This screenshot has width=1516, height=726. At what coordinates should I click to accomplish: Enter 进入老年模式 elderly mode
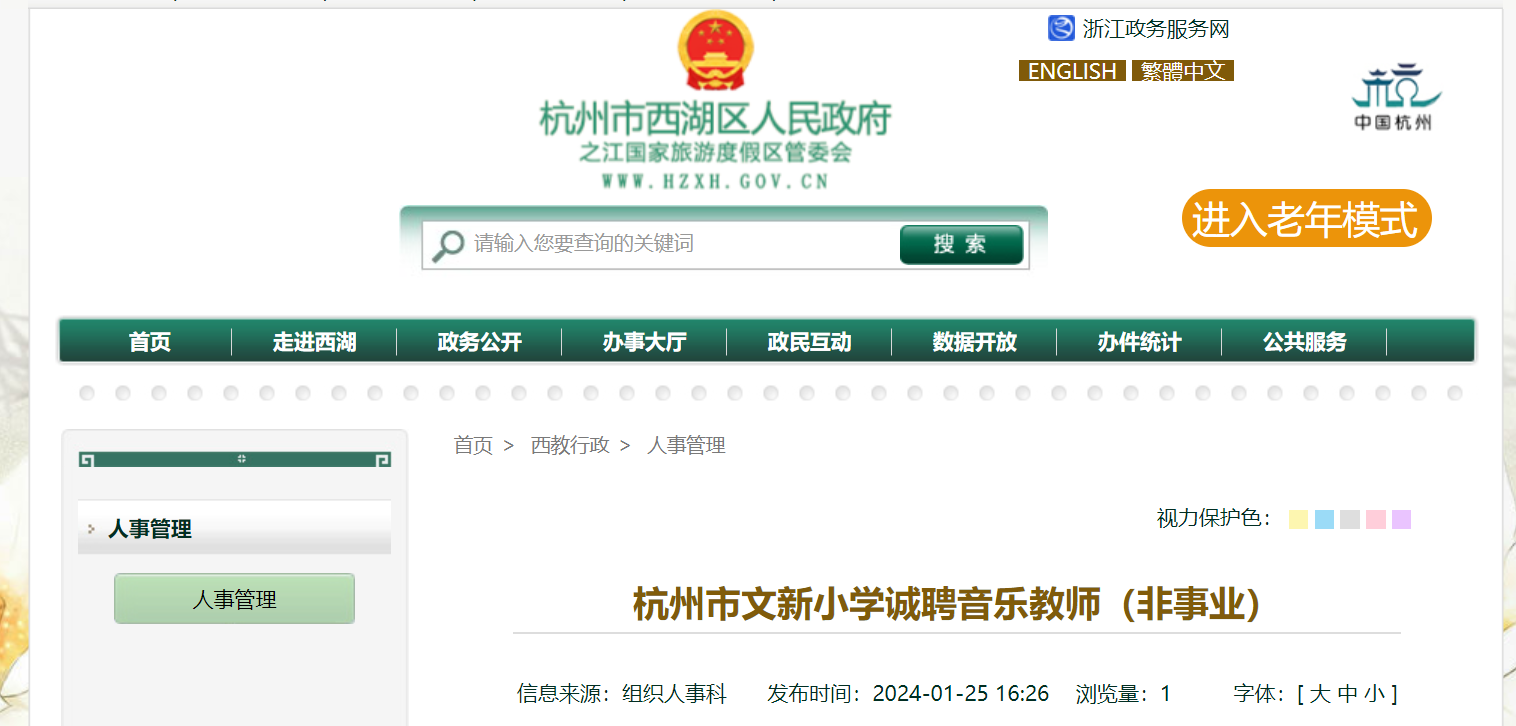point(1306,218)
